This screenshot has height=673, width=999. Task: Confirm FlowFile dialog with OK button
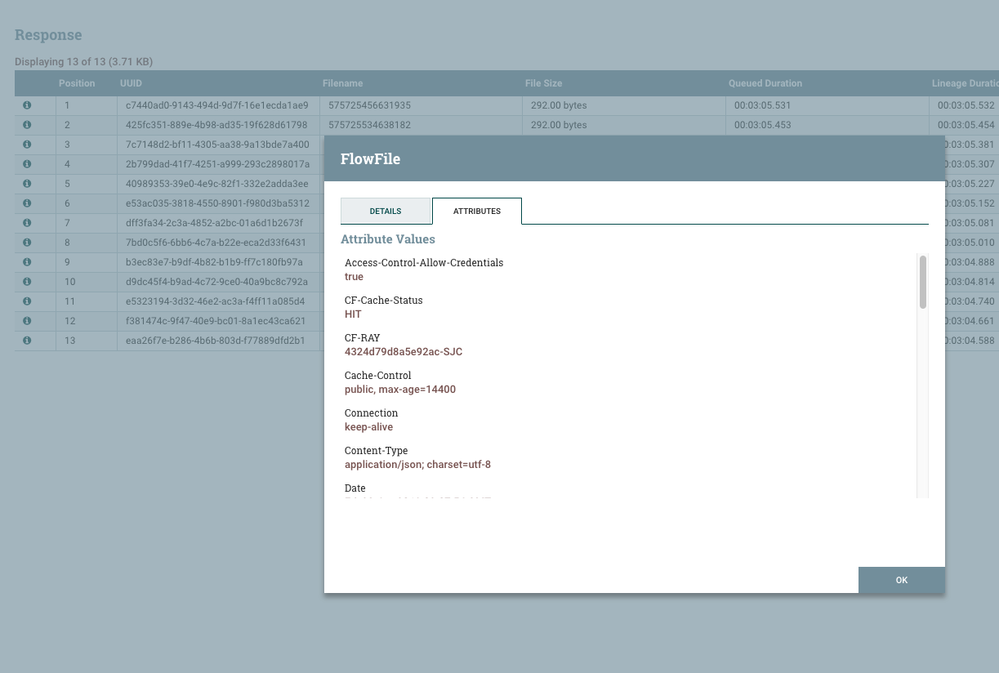coord(902,580)
